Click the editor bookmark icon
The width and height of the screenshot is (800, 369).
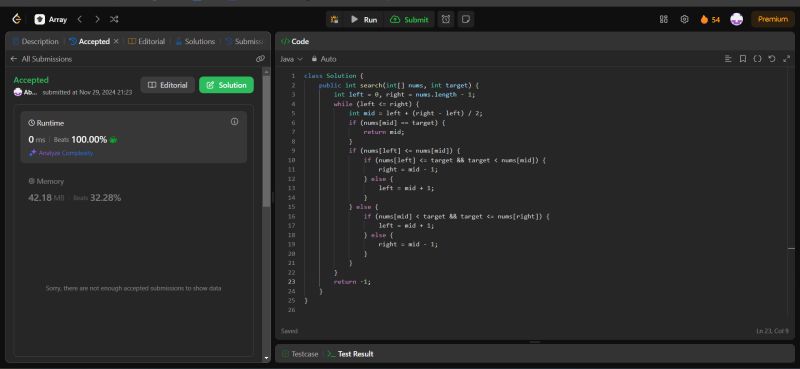click(743, 59)
